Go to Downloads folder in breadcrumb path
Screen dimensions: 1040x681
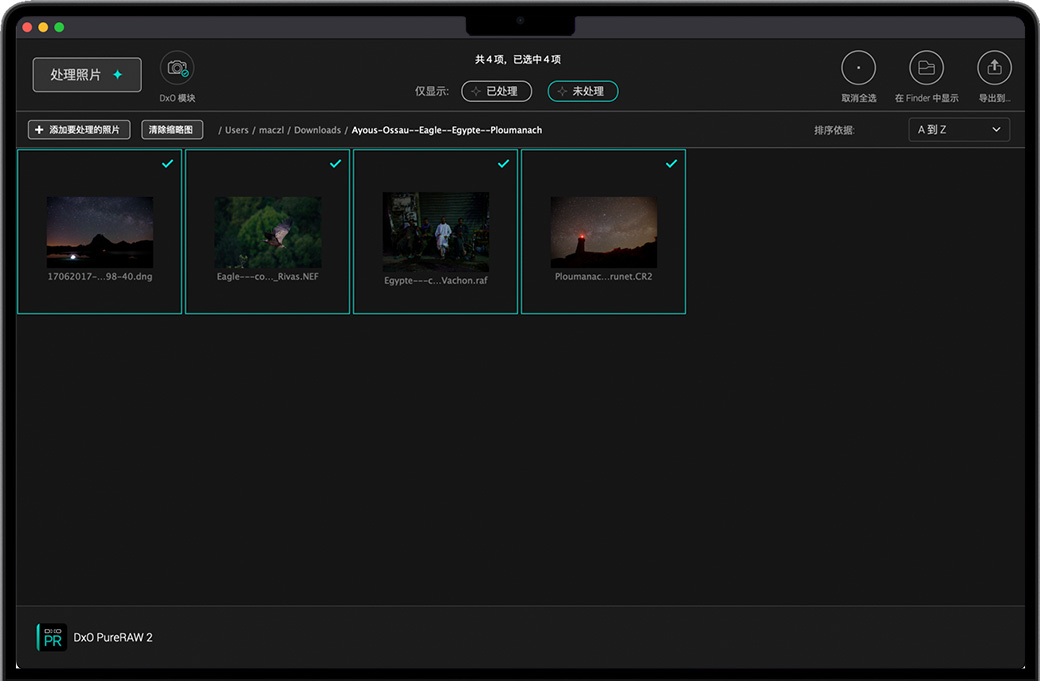(x=317, y=130)
